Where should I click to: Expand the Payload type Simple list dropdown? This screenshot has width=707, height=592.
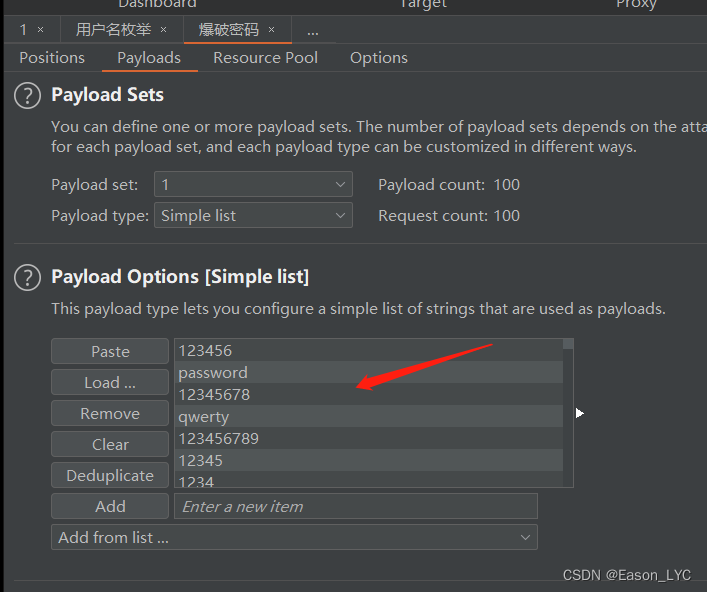[253, 216]
